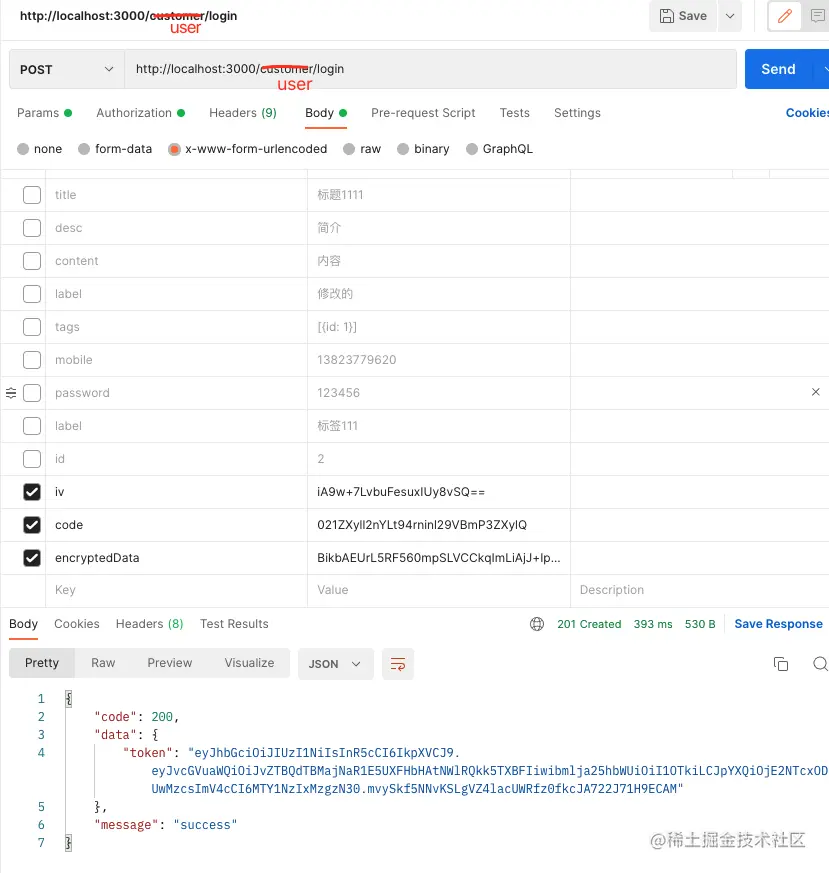829x873 pixels.
Task: Enable the mobile parameter checkbox
Action: tap(32, 360)
